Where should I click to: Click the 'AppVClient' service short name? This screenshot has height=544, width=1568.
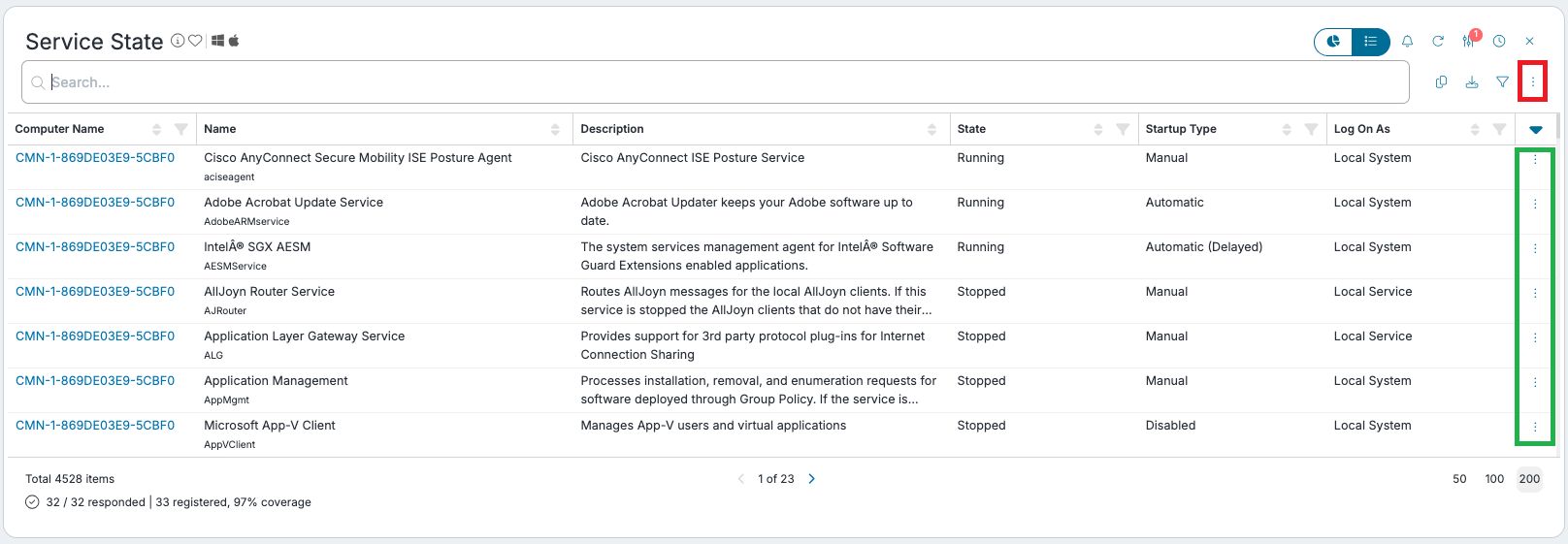[x=230, y=445]
